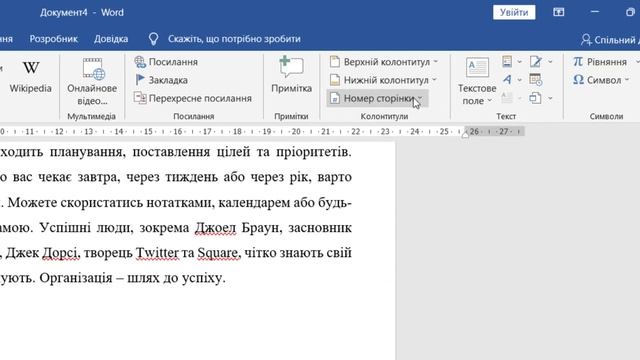Switch to the Розробник ribbon tab
Viewport: 640px width, 360px height.
[x=53, y=39]
